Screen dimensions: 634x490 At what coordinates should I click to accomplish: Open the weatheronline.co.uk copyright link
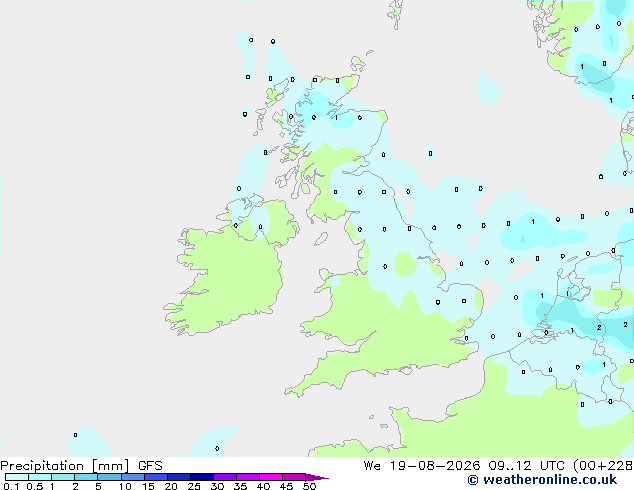click(x=542, y=480)
